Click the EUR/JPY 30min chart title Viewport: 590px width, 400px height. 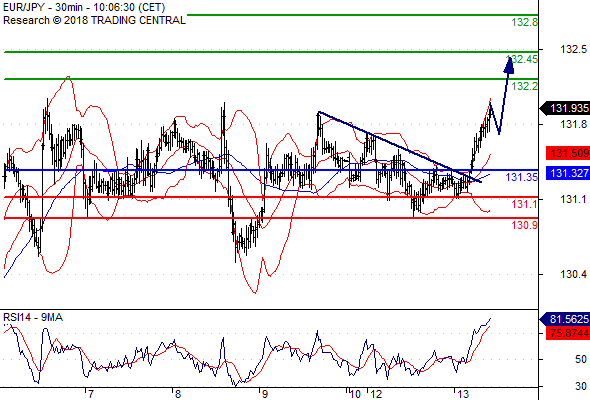tap(84, 7)
